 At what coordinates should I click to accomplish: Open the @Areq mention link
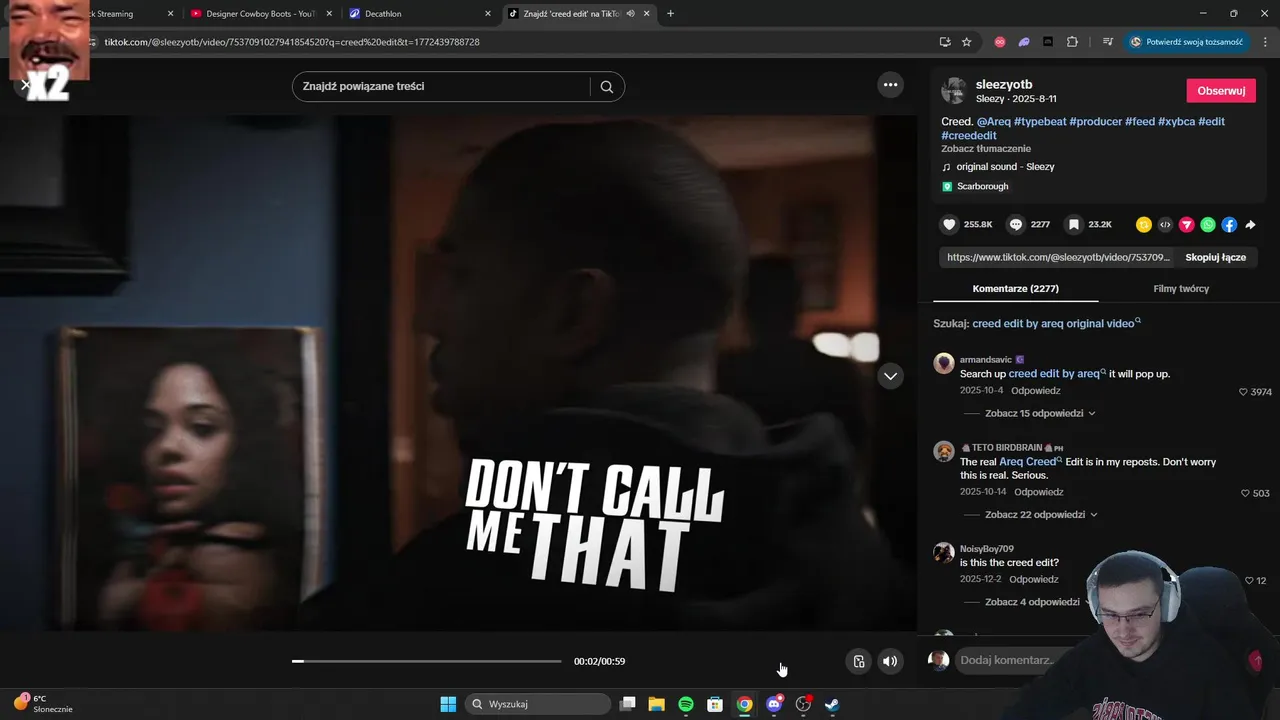[x=993, y=122]
